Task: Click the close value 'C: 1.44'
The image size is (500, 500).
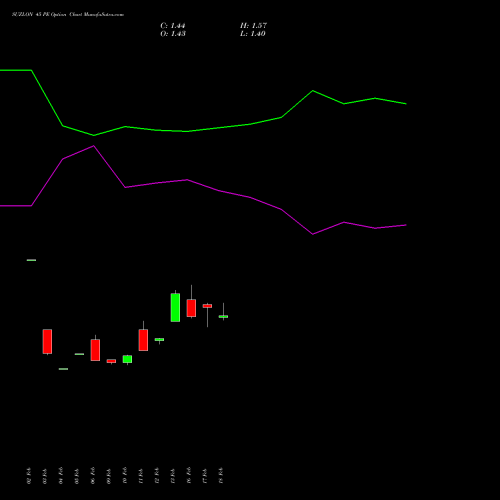Action: tap(173, 26)
